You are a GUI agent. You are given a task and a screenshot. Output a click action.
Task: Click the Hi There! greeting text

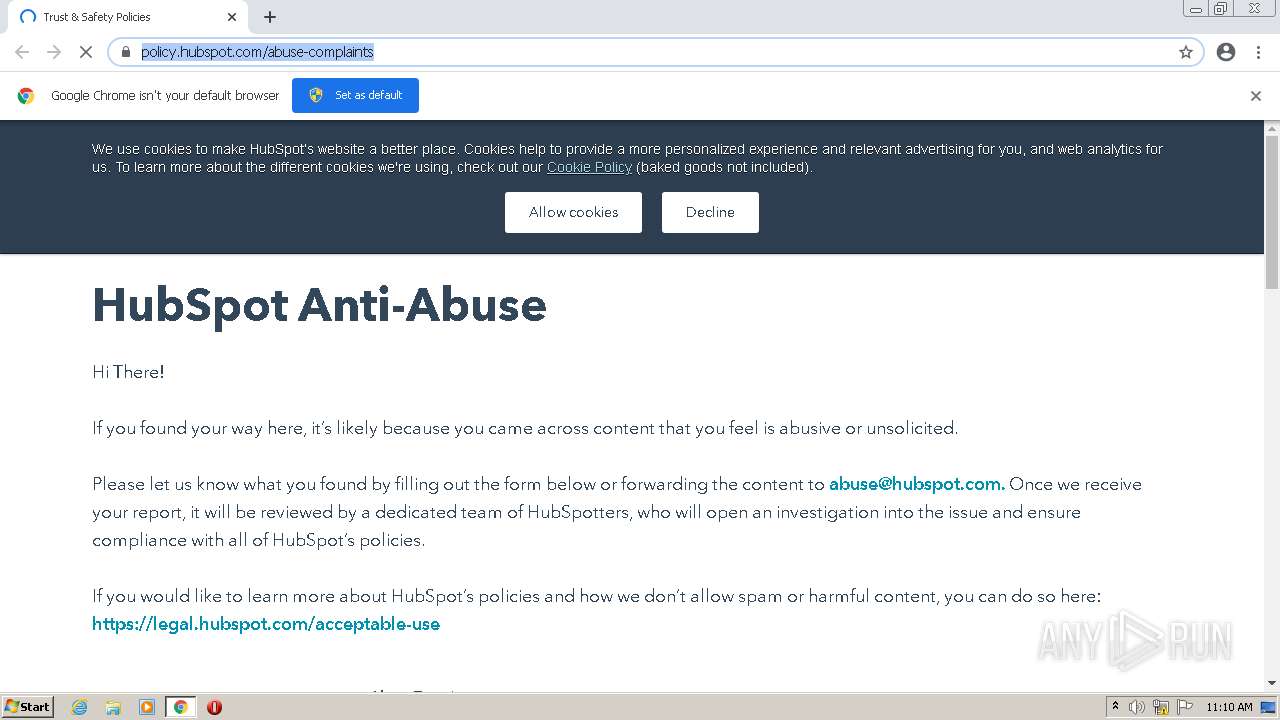pos(128,372)
